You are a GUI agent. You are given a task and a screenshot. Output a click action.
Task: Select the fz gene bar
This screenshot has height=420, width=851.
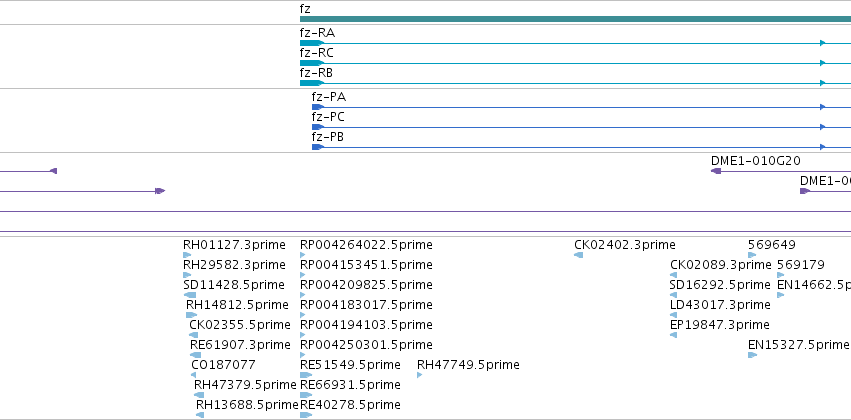click(575, 19)
